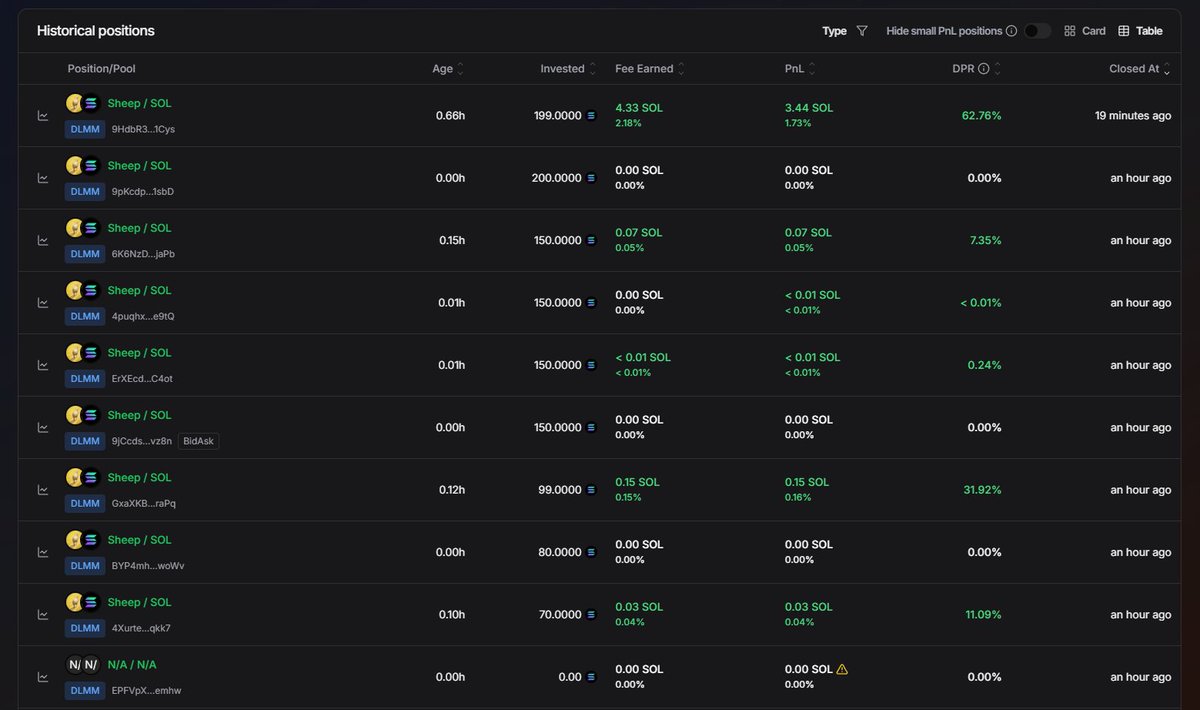Viewport: 1200px width, 710px height.
Task: Click position address EPFVpX...emhw
Action: 146,690
